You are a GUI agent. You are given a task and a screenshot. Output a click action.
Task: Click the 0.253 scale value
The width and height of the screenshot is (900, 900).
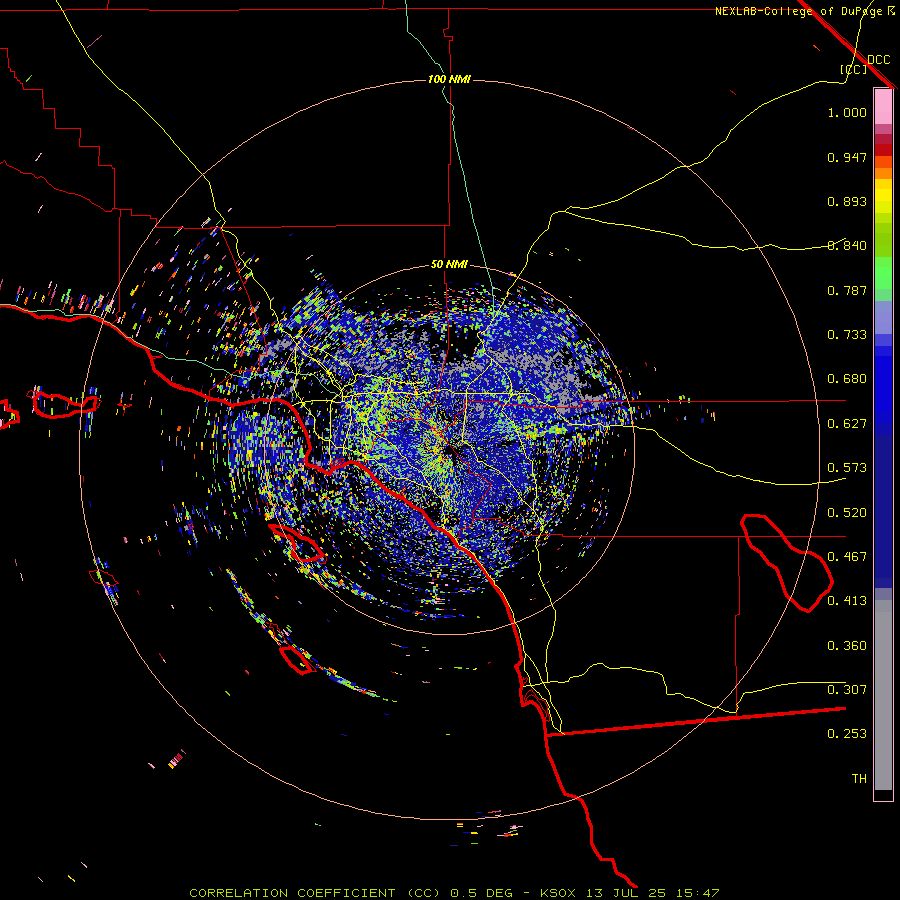[847, 734]
